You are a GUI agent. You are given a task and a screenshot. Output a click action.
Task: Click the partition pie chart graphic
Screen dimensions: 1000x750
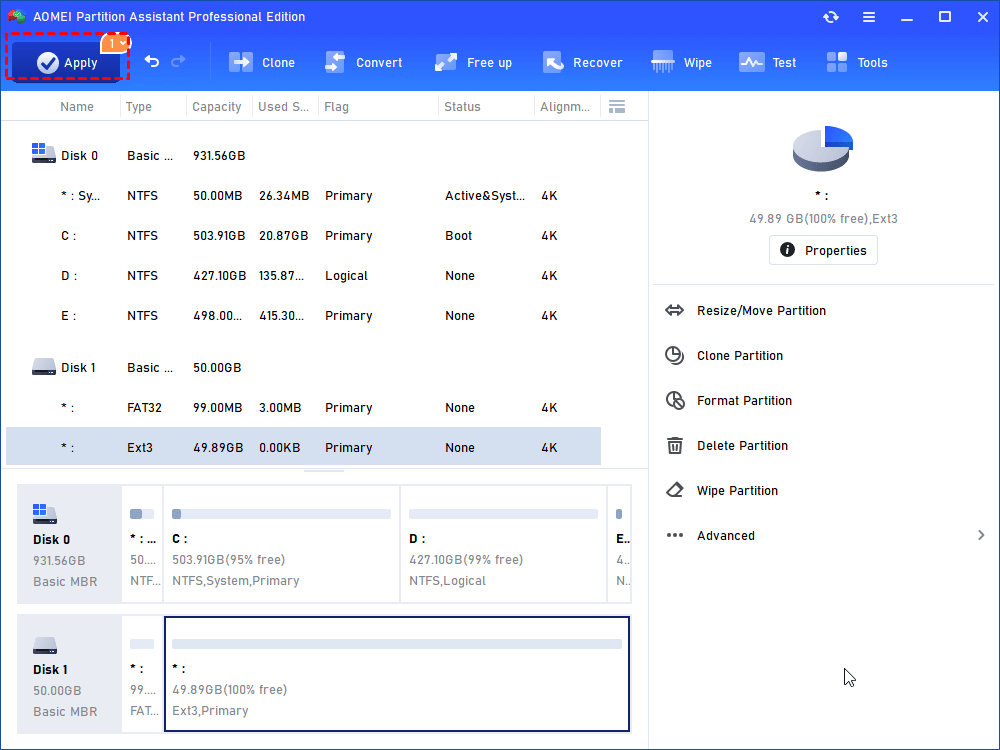point(823,149)
